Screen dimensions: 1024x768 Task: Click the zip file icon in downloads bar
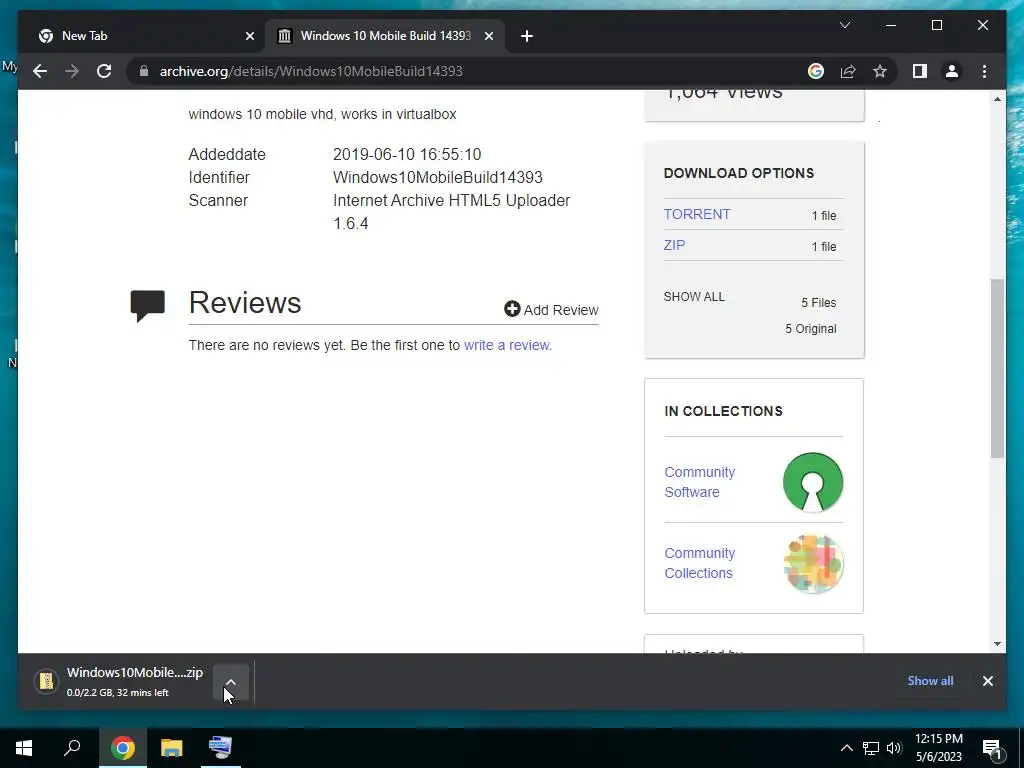pyautogui.click(x=46, y=681)
